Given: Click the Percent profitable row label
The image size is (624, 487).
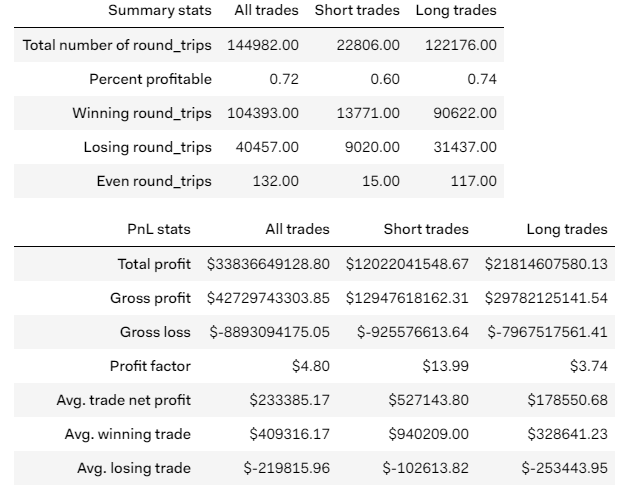Looking at the screenshot, I should click(x=151, y=79).
